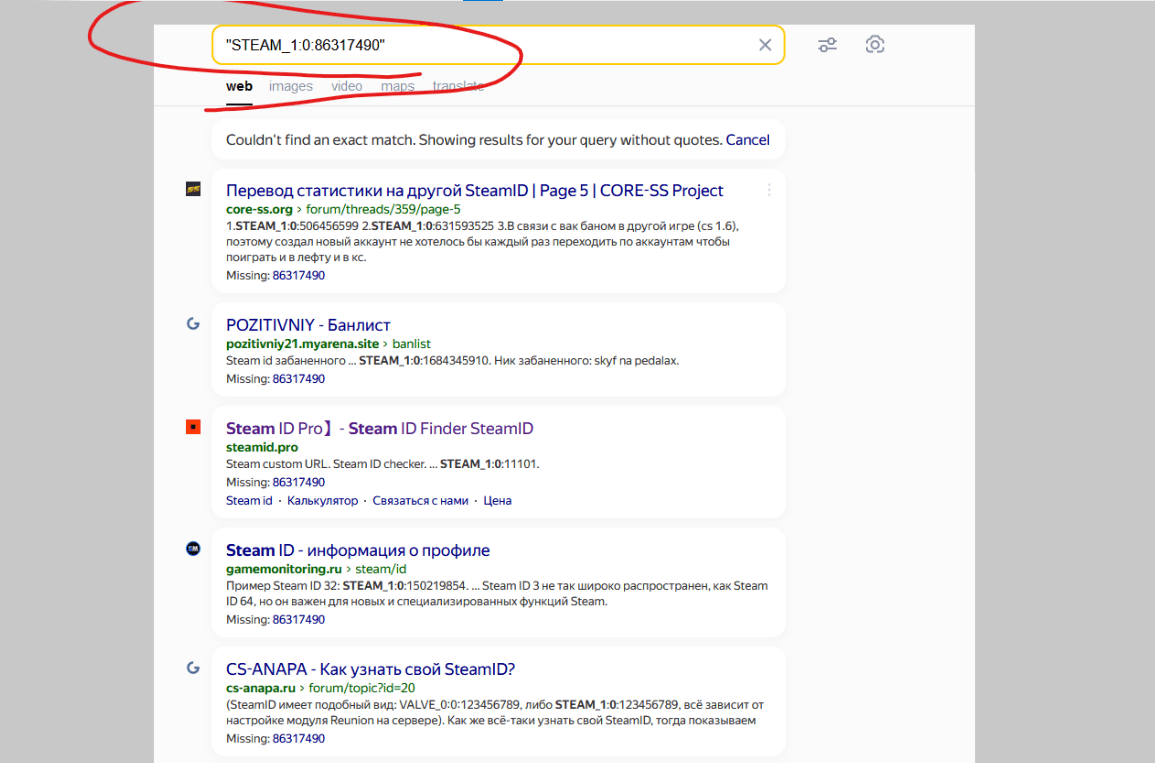Open CS-ANAPA Как узнать свой SteamID result
Screen dimensions: 1155x763
tap(371, 669)
